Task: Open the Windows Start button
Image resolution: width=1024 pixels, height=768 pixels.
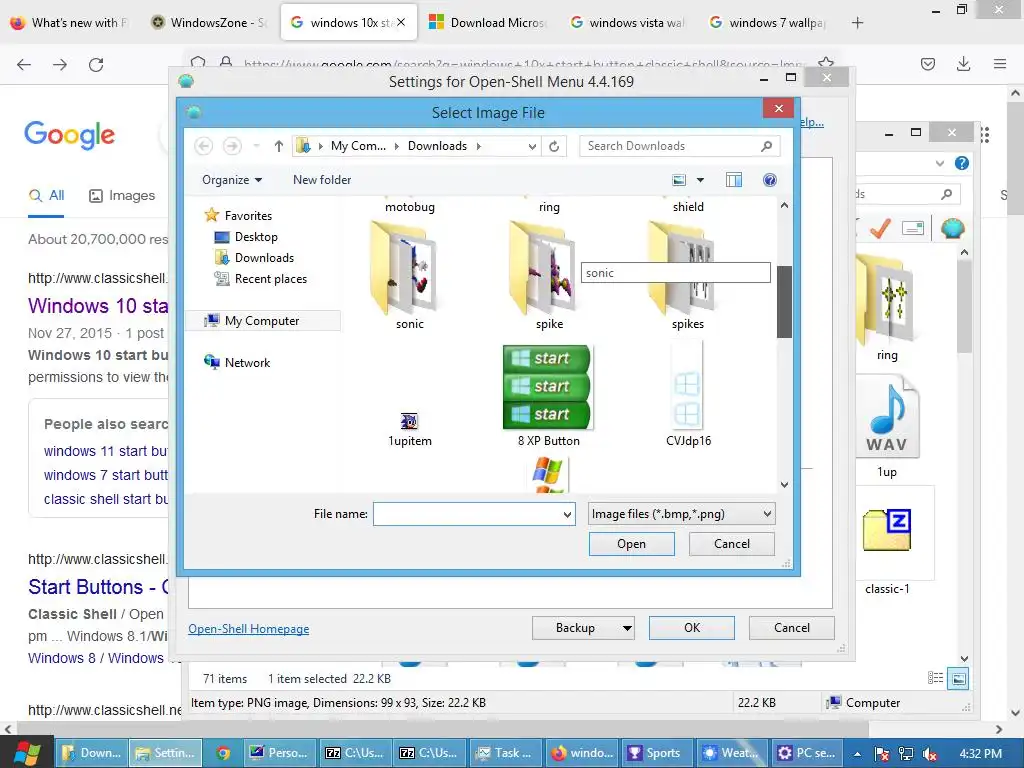Action: (x=27, y=753)
